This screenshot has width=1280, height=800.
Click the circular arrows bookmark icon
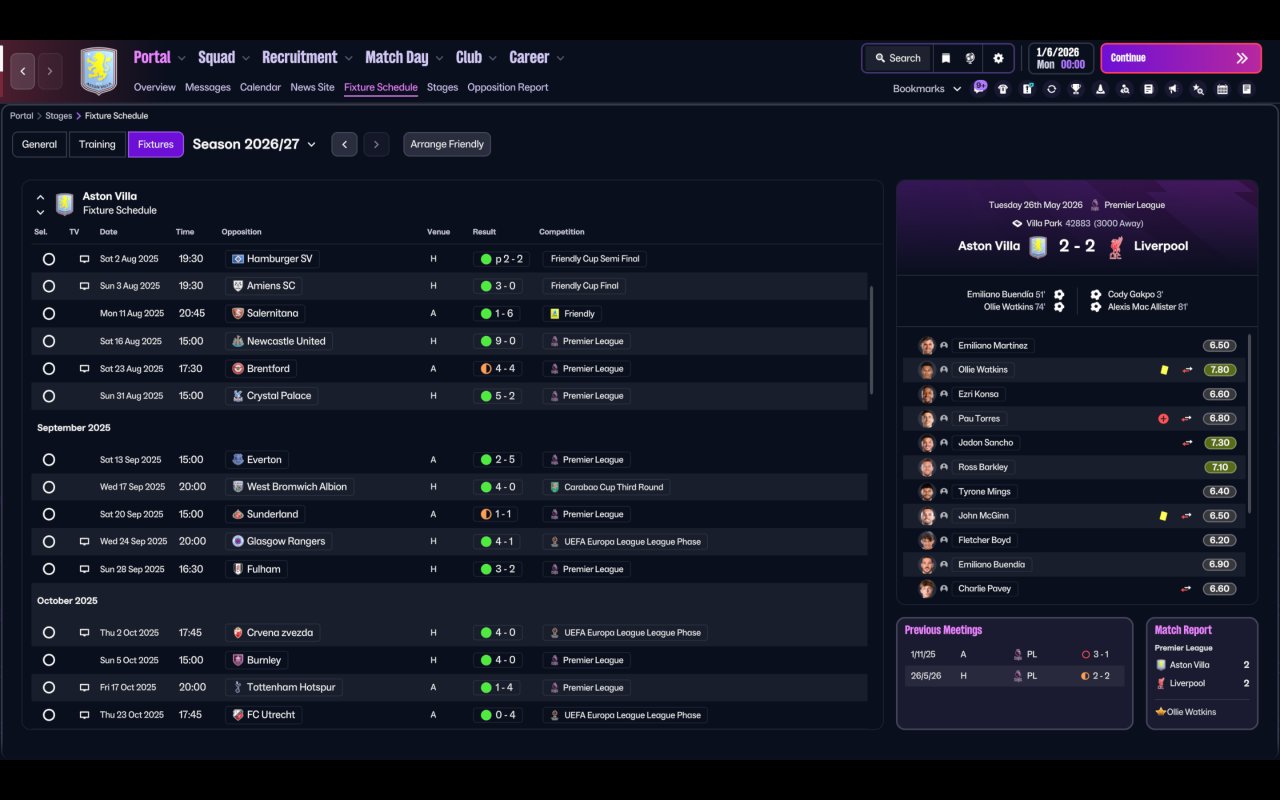point(1051,89)
